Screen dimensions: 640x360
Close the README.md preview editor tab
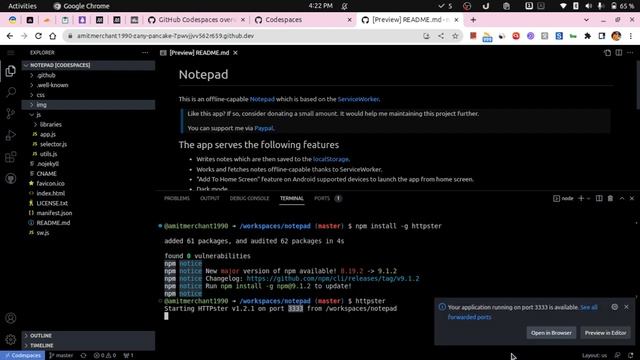(x=236, y=53)
